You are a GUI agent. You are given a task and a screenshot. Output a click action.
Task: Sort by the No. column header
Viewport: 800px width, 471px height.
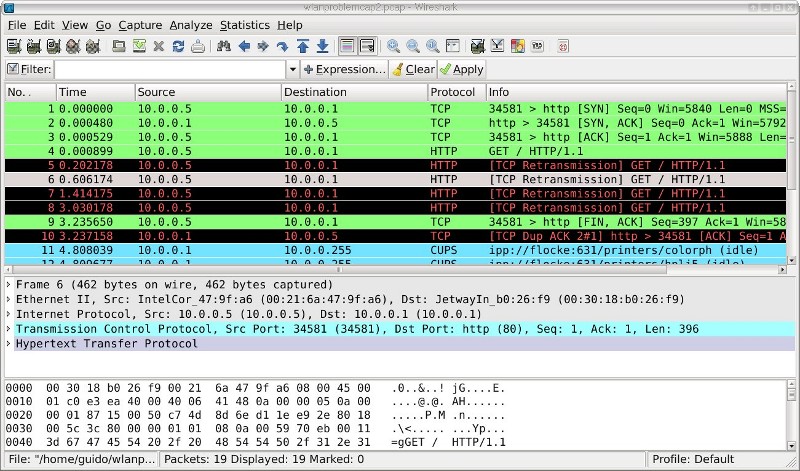pyautogui.click(x=30, y=92)
